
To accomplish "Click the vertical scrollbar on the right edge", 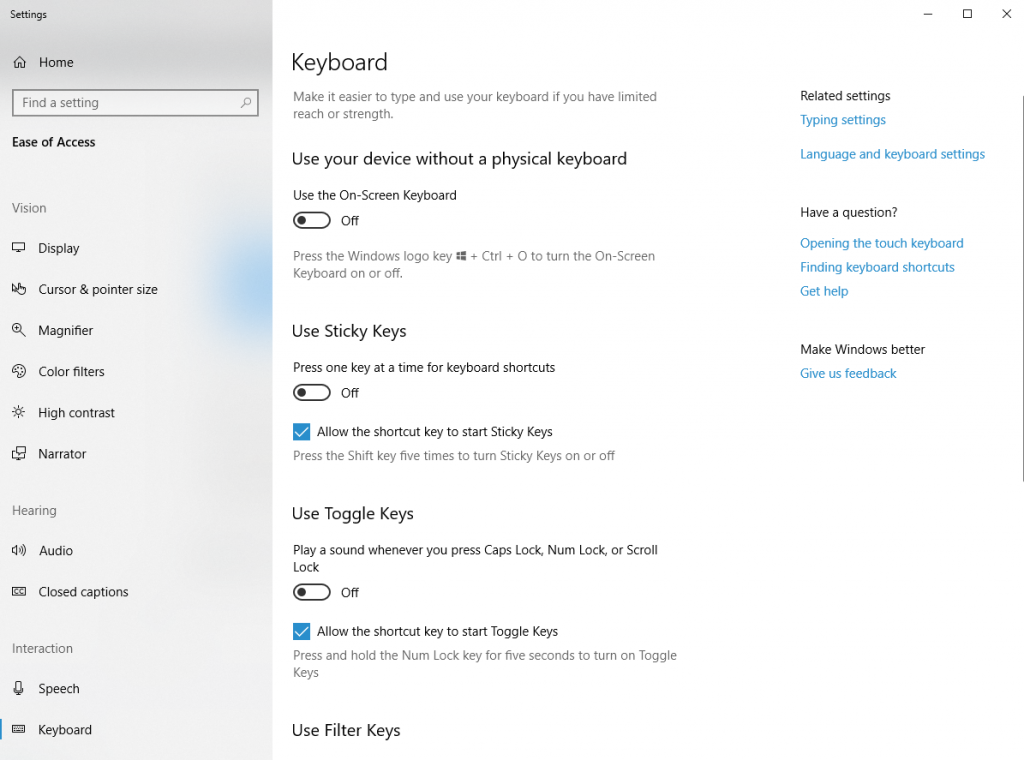I will click(1022, 288).
